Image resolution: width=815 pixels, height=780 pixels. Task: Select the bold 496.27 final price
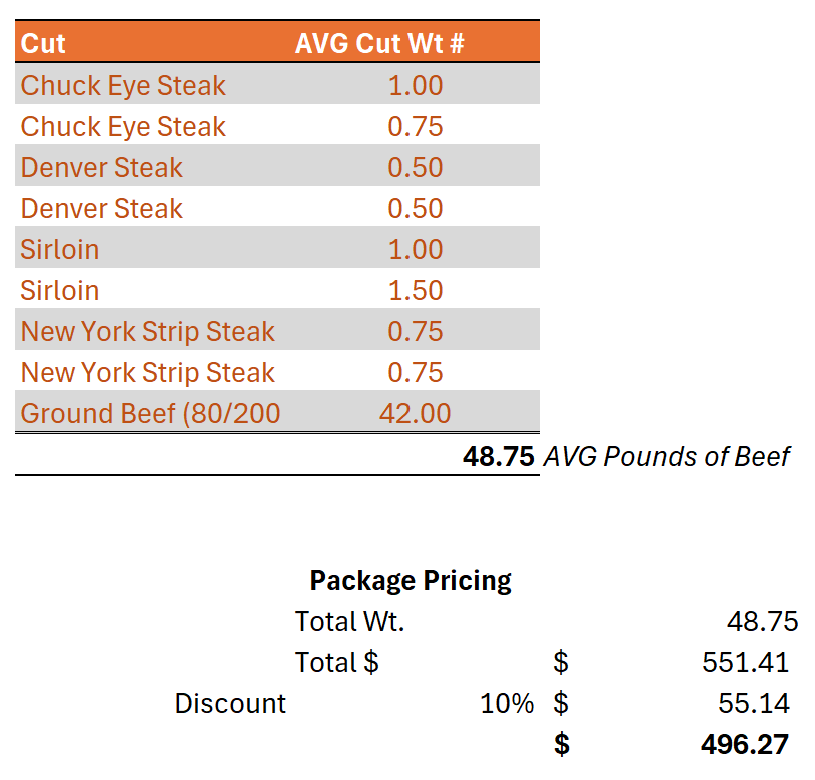pyautogui.click(x=744, y=745)
